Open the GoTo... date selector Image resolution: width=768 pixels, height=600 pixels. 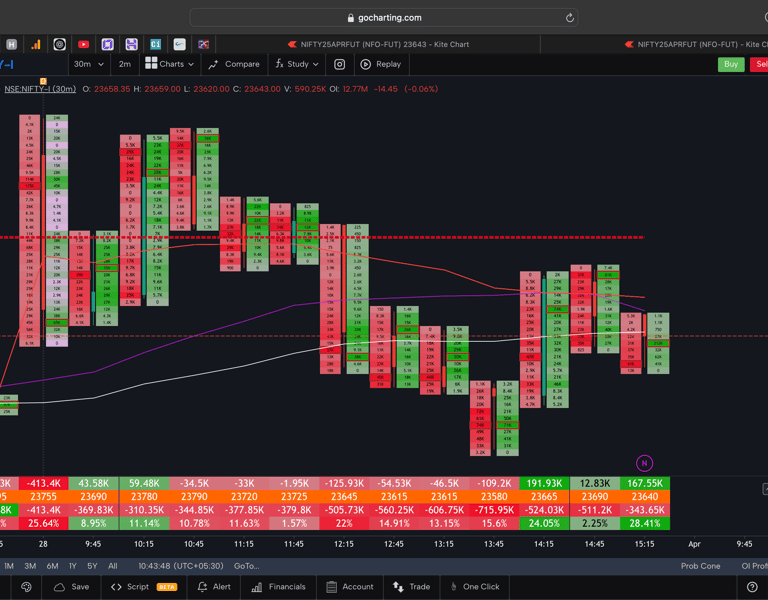246,566
